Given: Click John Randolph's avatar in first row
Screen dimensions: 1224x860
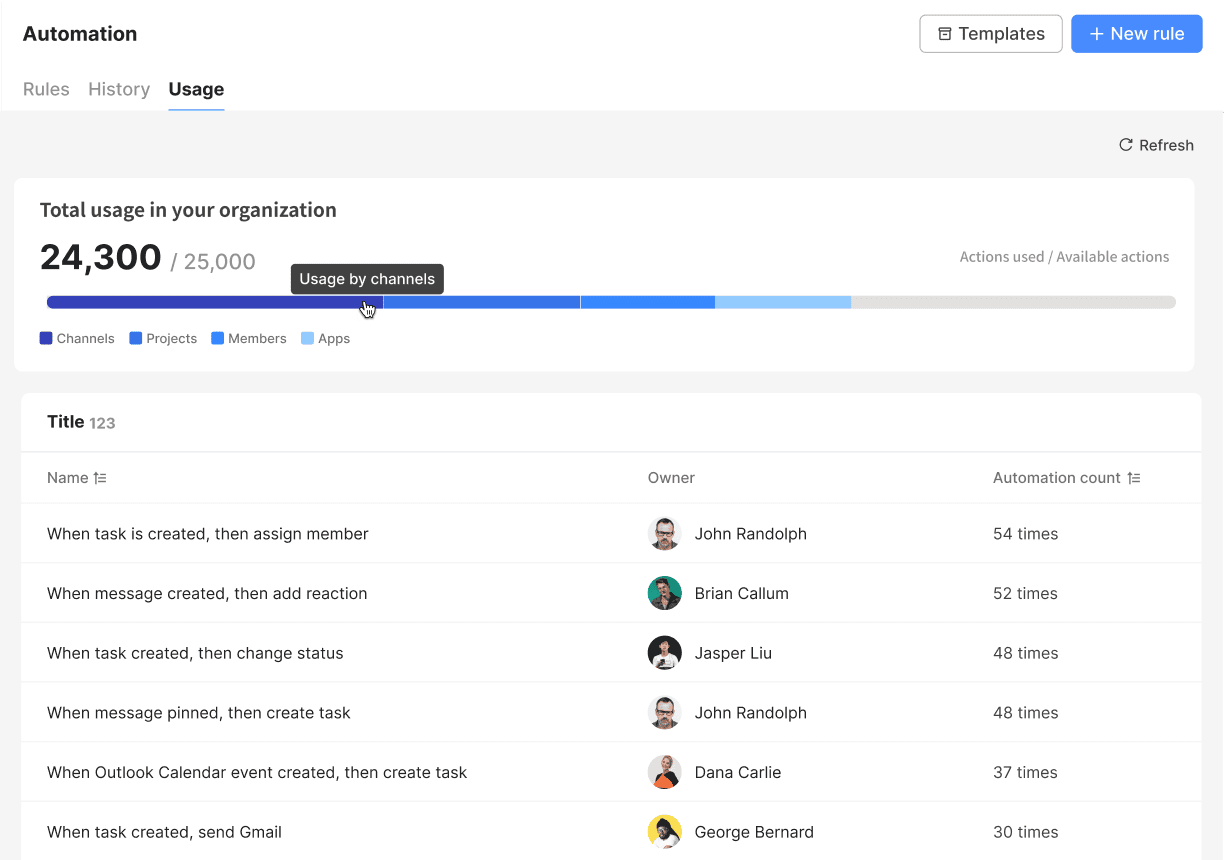Looking at the screenshot, I should coord(664,534).
